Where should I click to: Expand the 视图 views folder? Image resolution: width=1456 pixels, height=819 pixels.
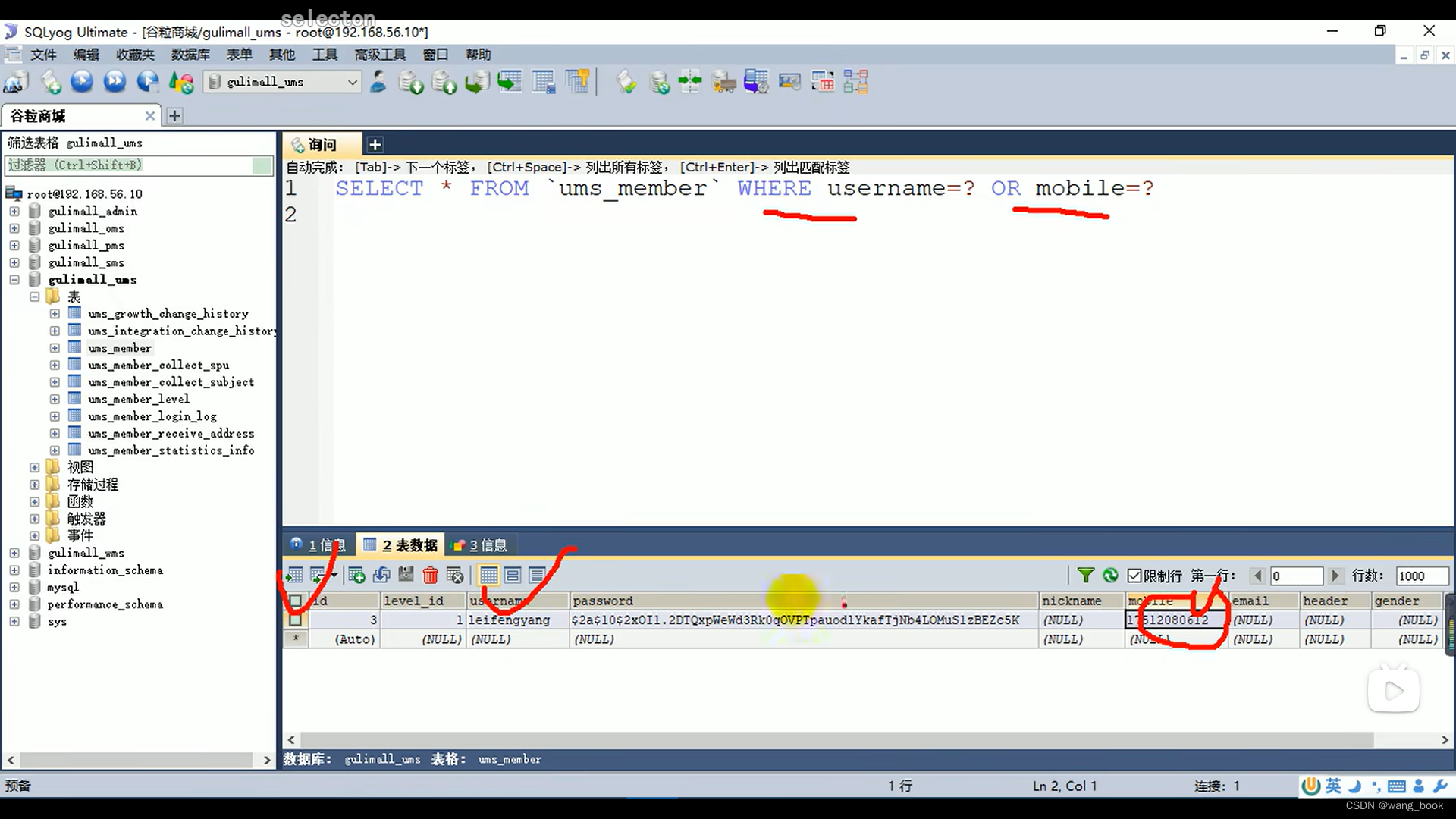[x=35, y=468]
